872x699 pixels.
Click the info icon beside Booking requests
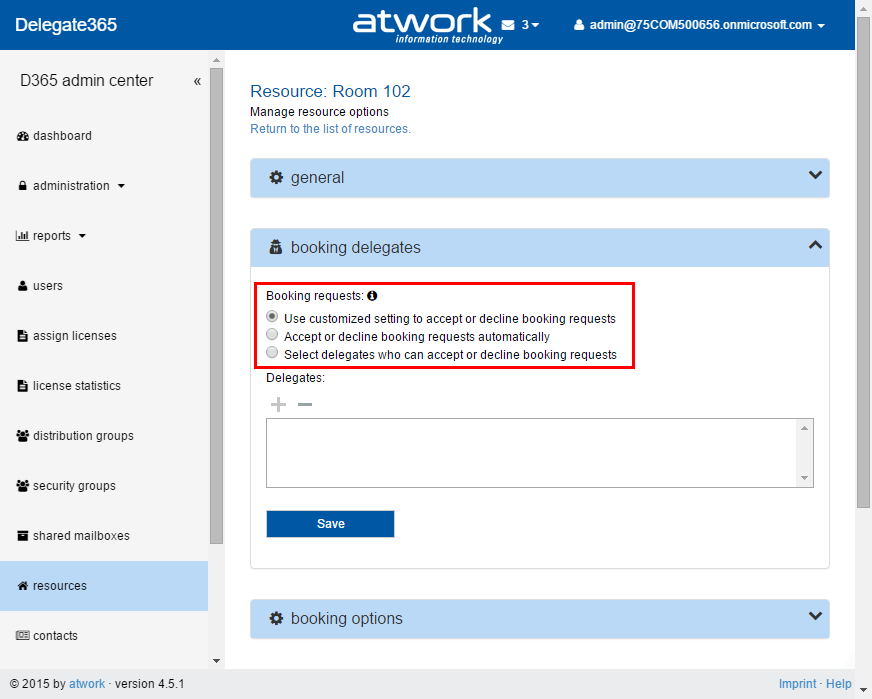click(x=373, y=296)
